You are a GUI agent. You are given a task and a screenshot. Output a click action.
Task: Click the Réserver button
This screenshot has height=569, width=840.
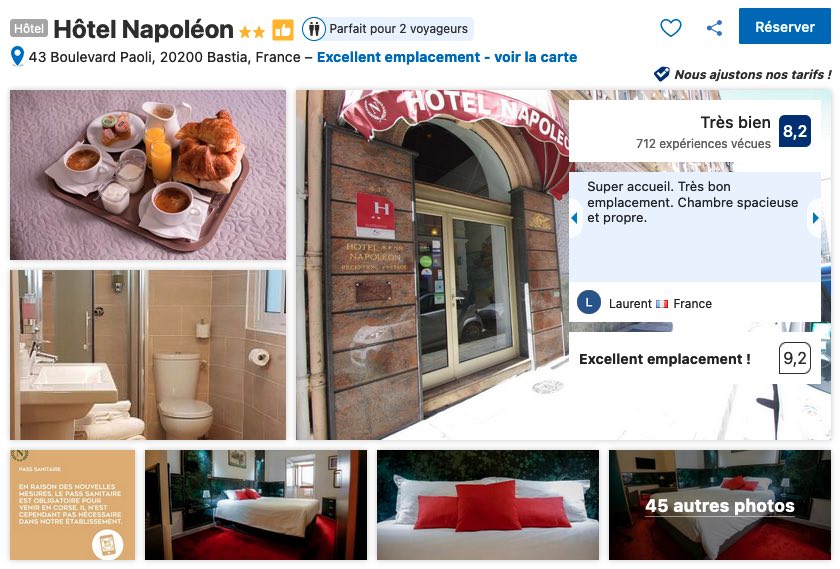(x=784, y=26)
